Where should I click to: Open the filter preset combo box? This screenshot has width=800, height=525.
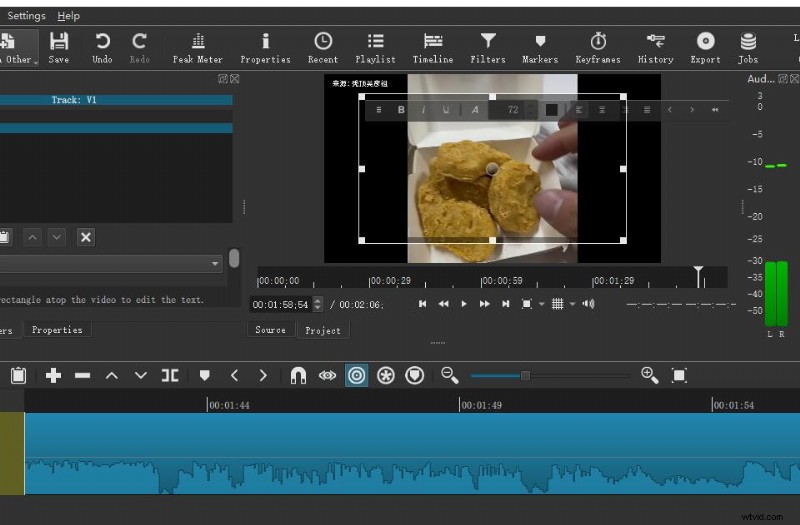tap(111, 264)
